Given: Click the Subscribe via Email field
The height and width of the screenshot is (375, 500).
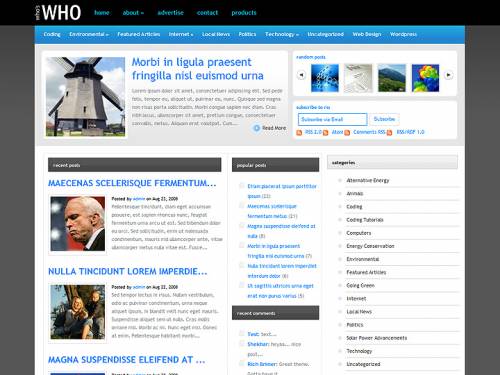Looking at the screenshot, I should coord(332,119).
